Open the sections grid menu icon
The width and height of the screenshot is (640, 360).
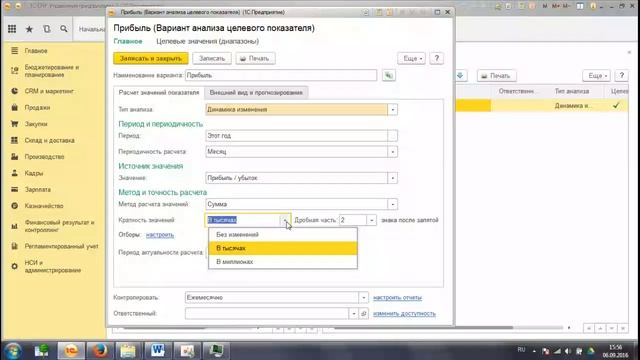click(12, 29)
